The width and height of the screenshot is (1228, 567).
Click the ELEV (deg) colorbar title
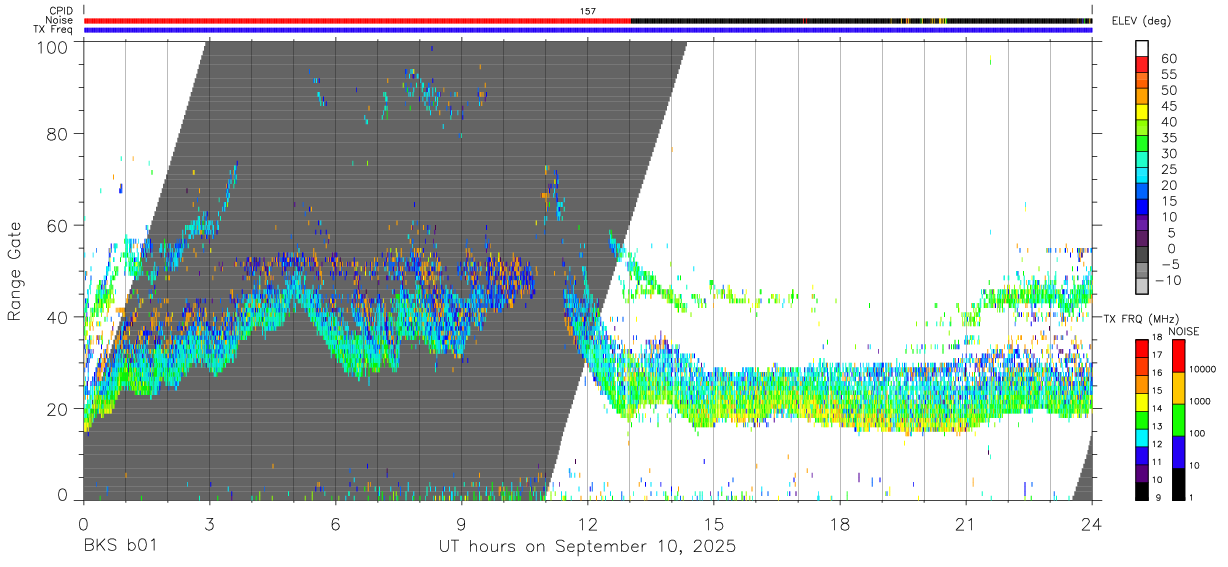pos(1141,21)
